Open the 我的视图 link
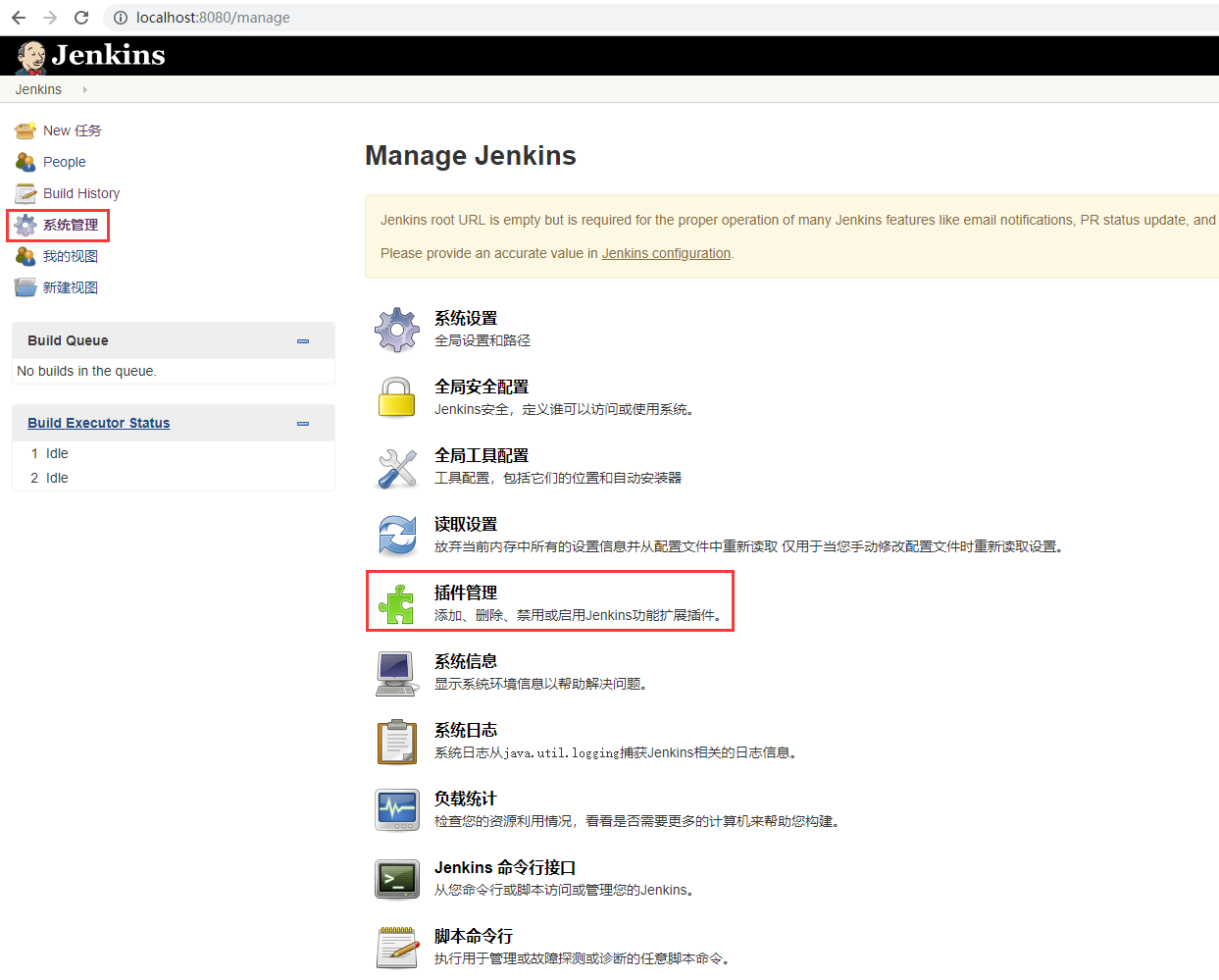 (x=71, y=256)
